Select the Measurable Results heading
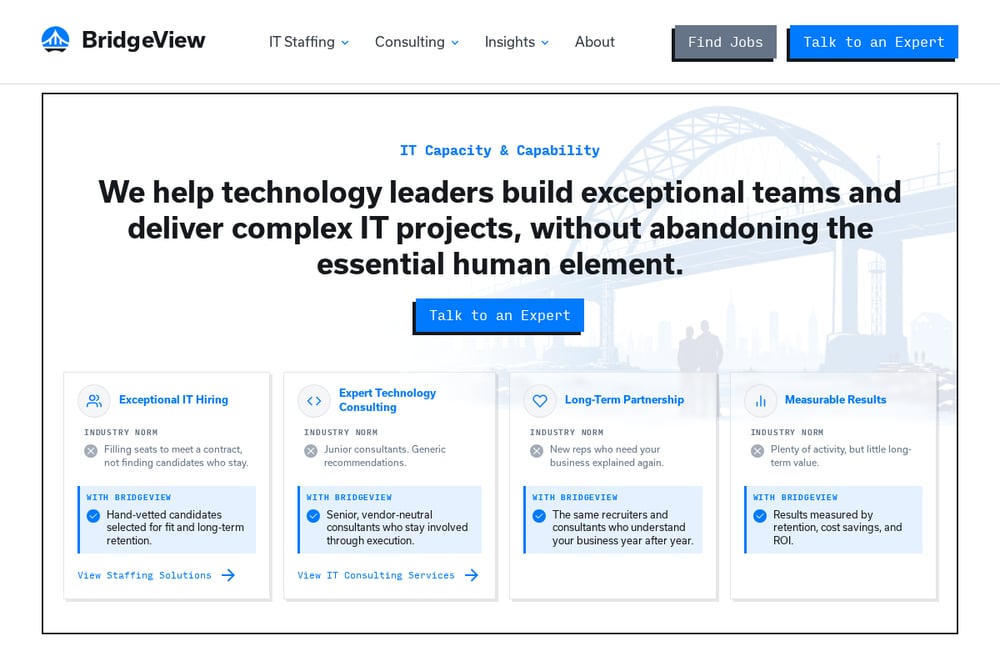The height and width of the screenshot is (667, 1000). tap(835, 400)
